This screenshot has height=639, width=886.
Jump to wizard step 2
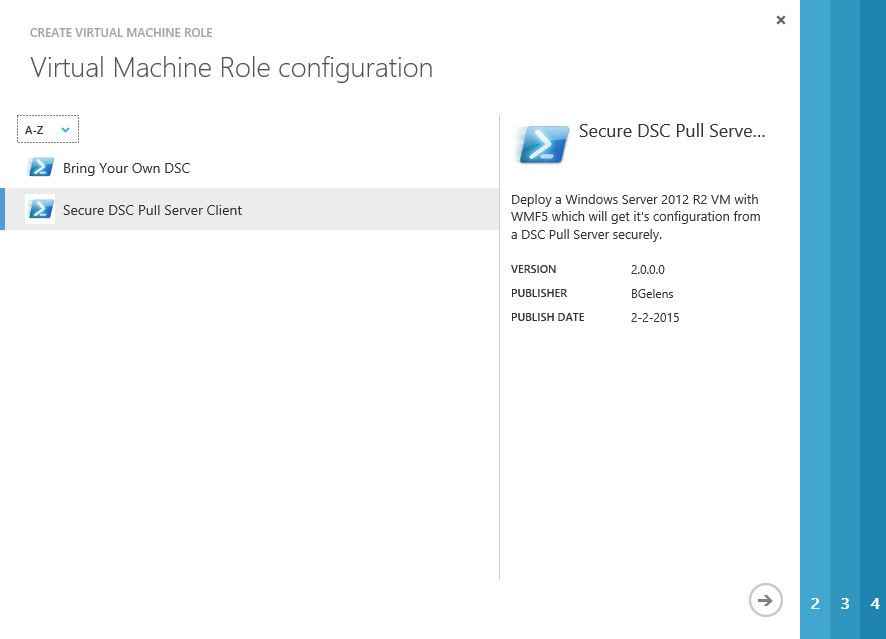(815, 604)
